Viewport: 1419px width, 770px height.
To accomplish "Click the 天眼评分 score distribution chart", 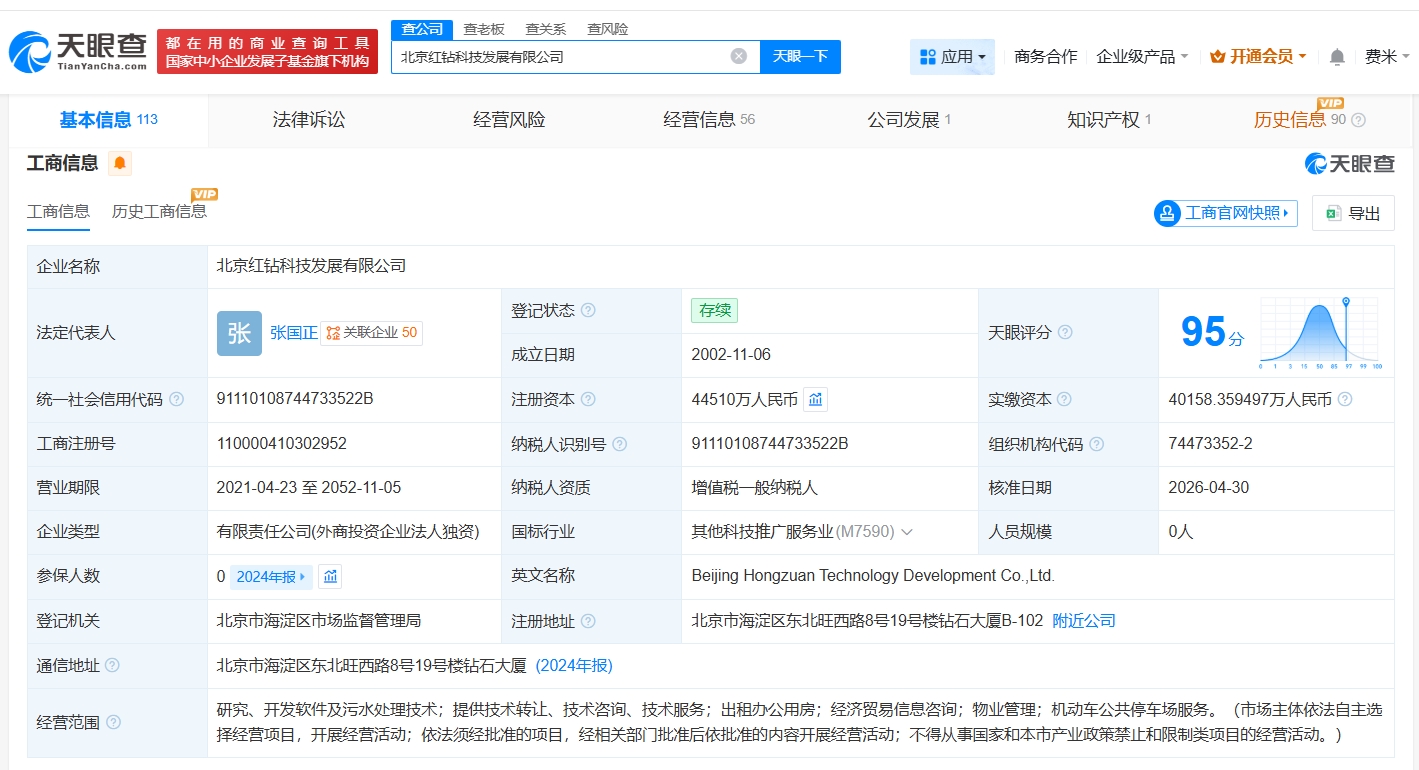I will (x=1320, y=333).
